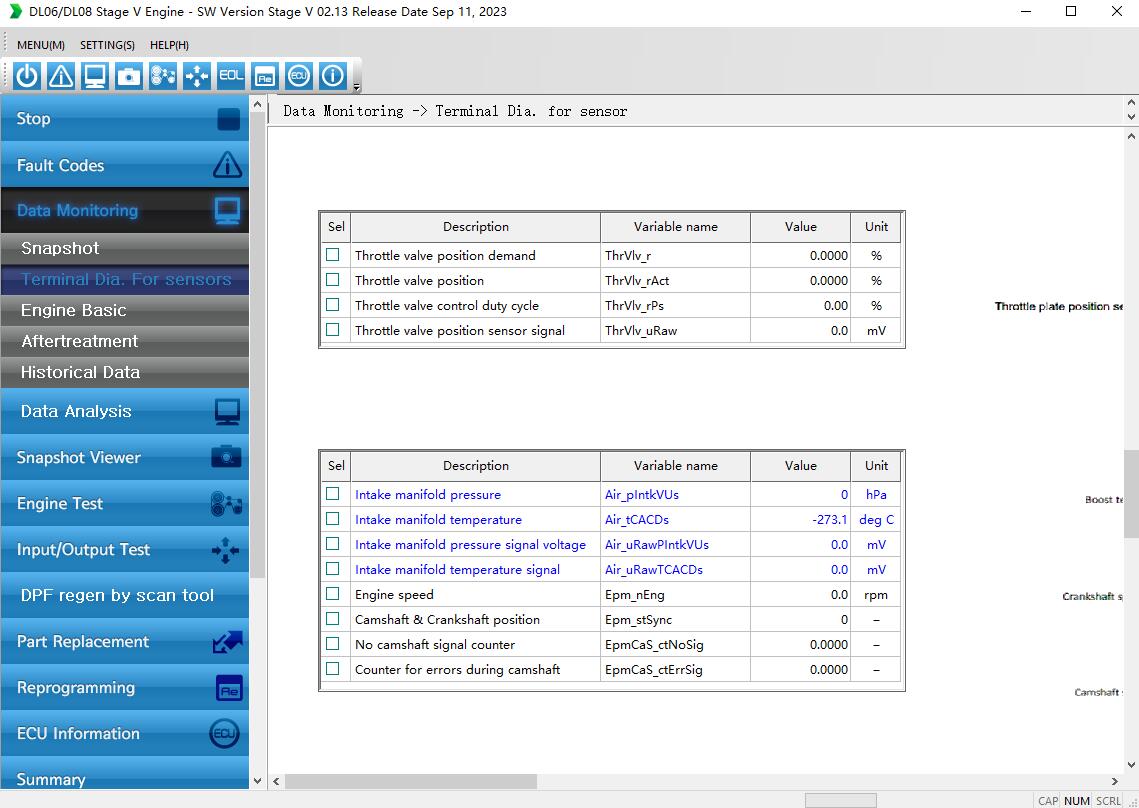This screenshot has height=808, width=1139.
Task: Open the SETTING(S) menu
Action: pyautogui.click(x=108, y=45)
